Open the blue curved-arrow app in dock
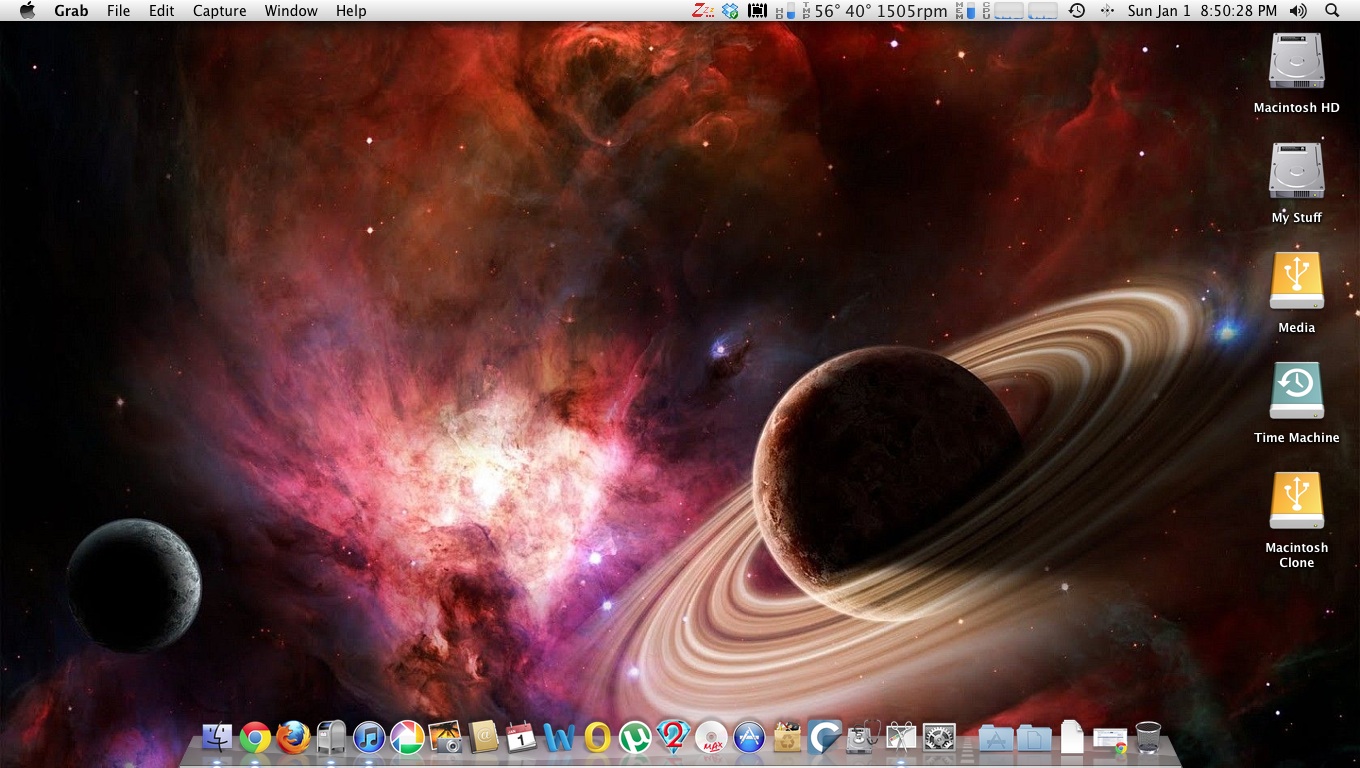This screenshot has height=768, width=1360. tap(825, 738)
